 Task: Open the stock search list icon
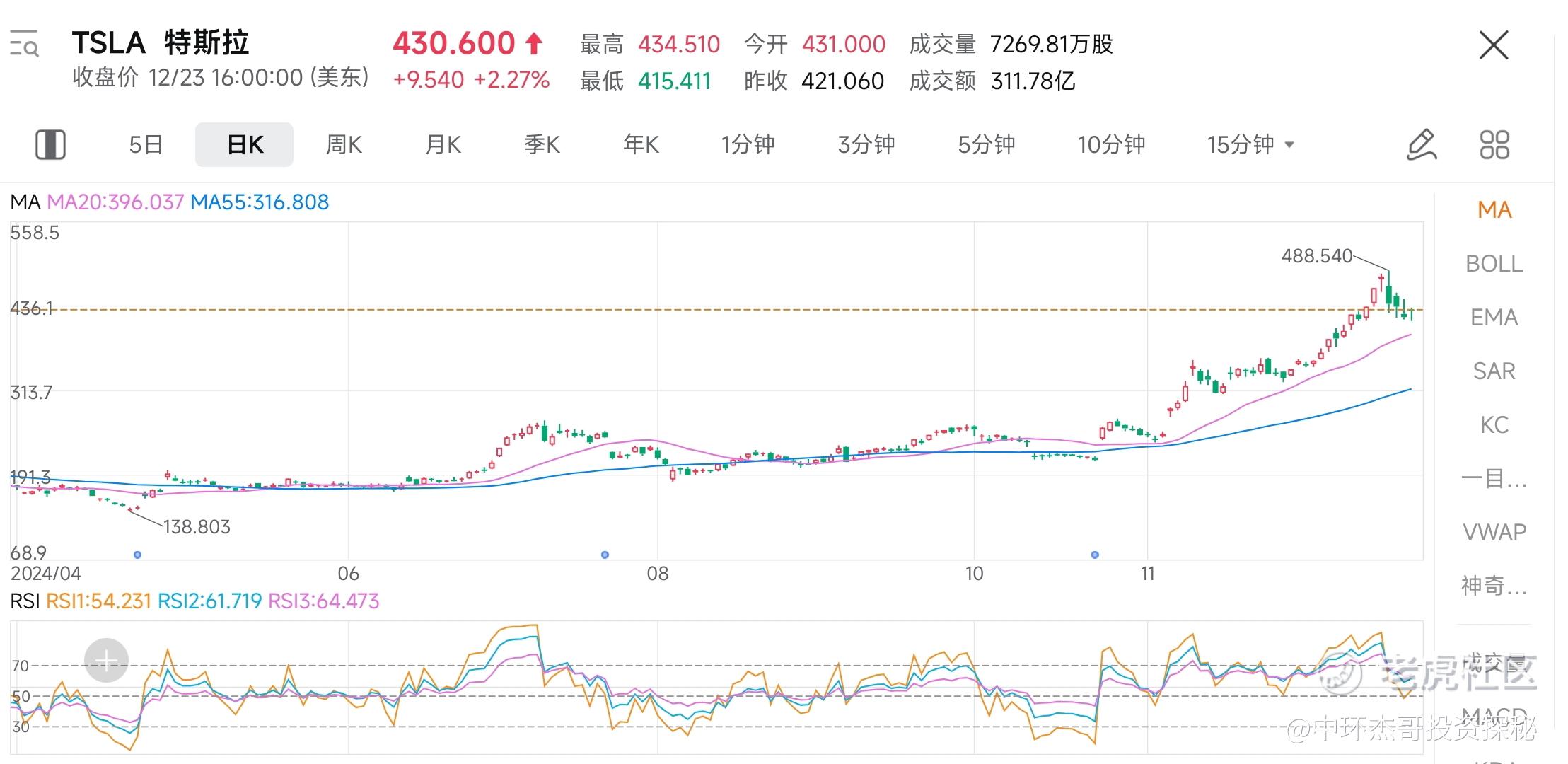coord(24,43)
